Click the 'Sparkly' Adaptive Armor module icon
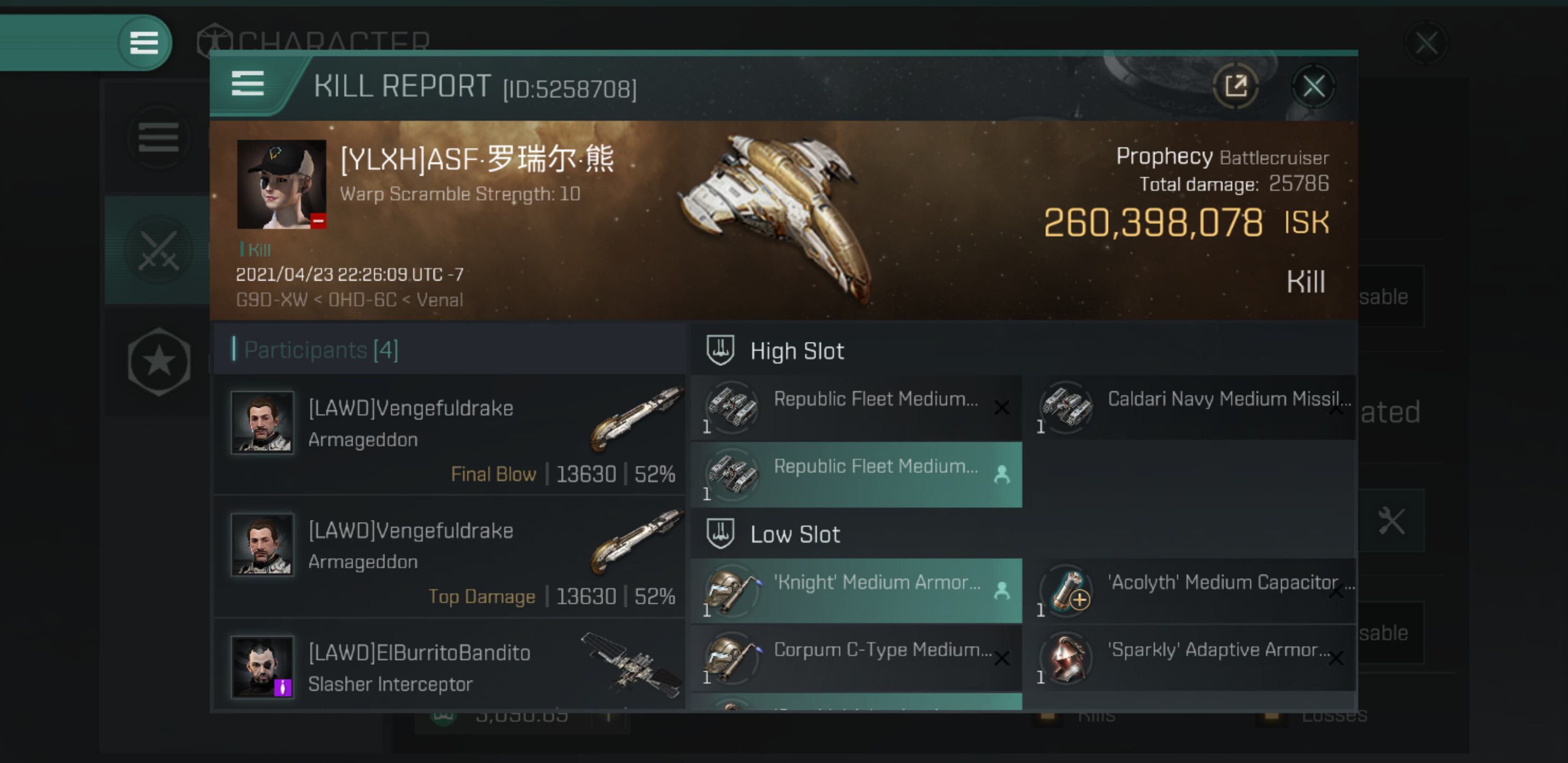This screenshot has height=763, width=1568. point(1066,658)
